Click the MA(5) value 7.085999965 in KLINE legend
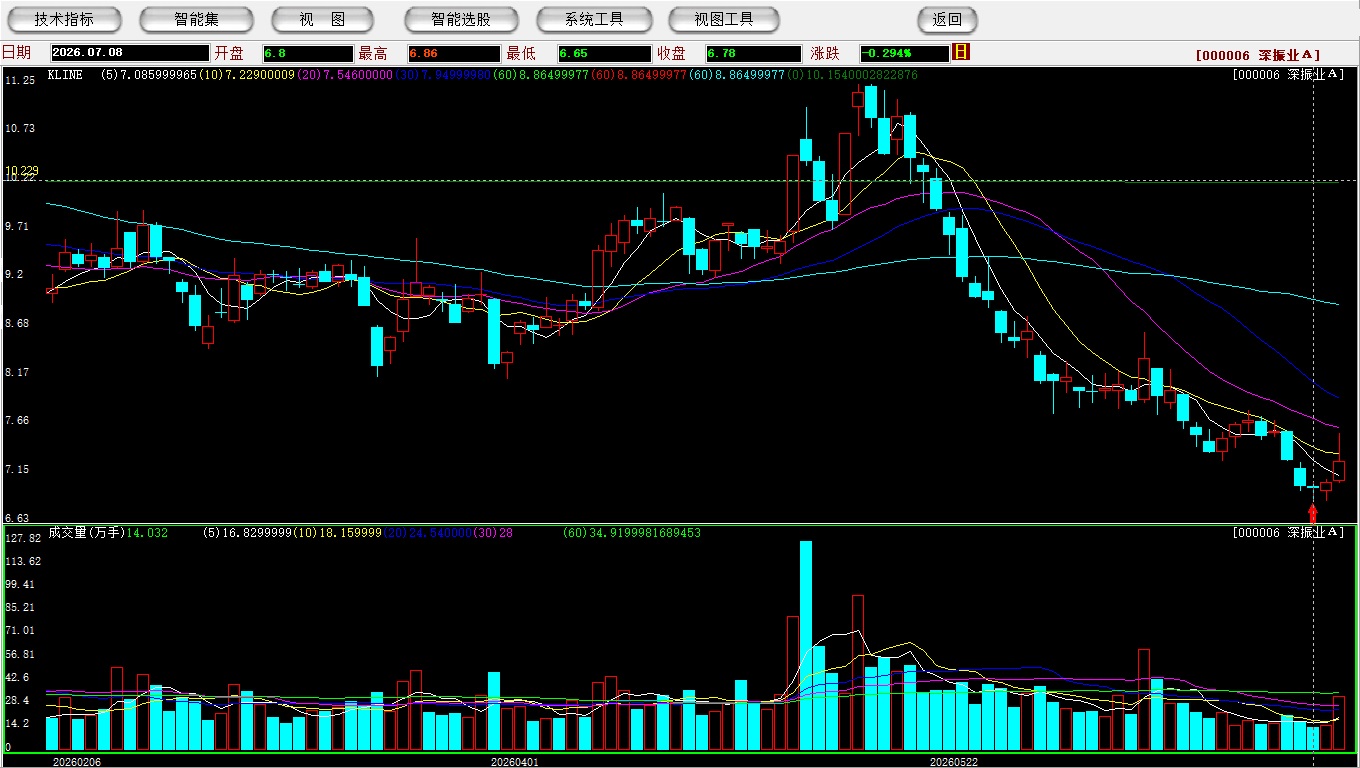The height and width of the screenshot is (768, 1360). (149, 75)
